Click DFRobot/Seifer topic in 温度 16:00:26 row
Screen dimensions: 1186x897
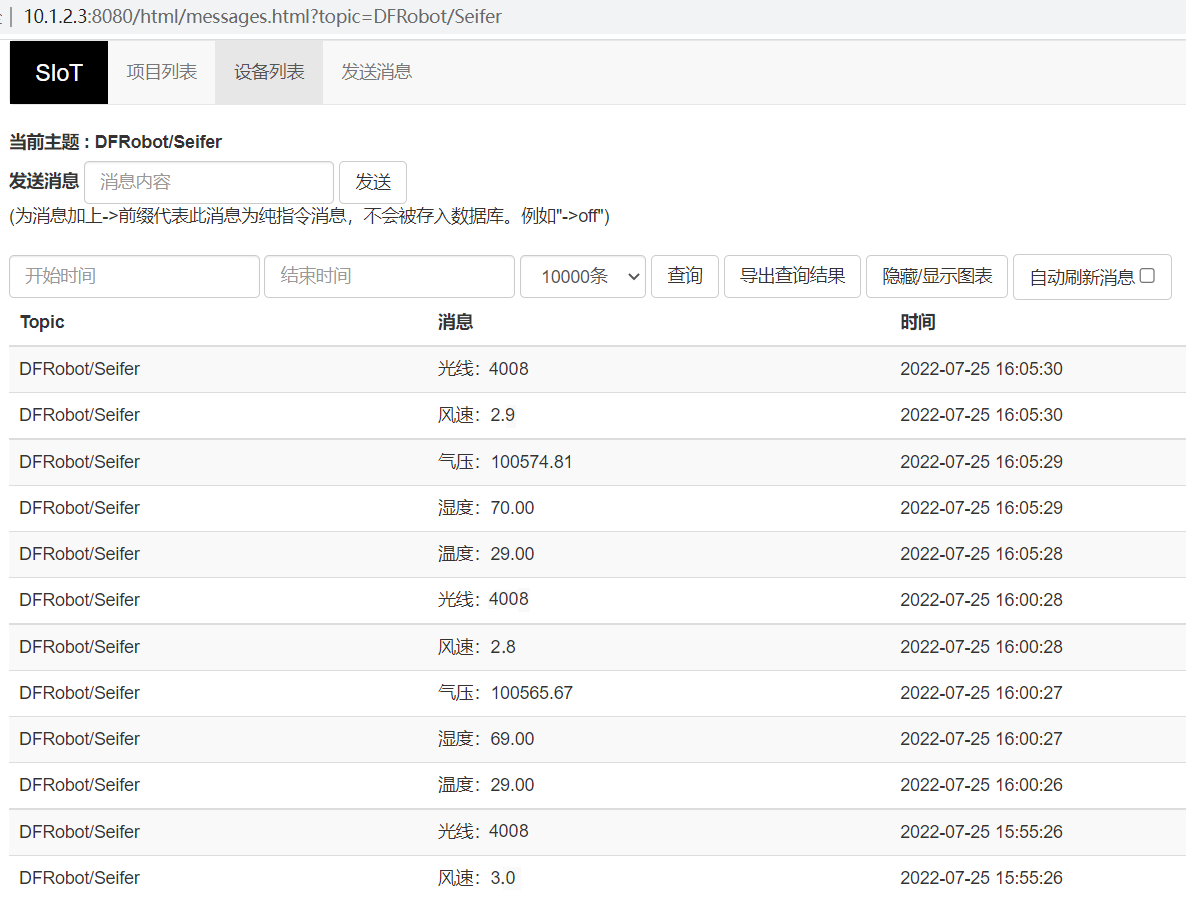(79, 785)
